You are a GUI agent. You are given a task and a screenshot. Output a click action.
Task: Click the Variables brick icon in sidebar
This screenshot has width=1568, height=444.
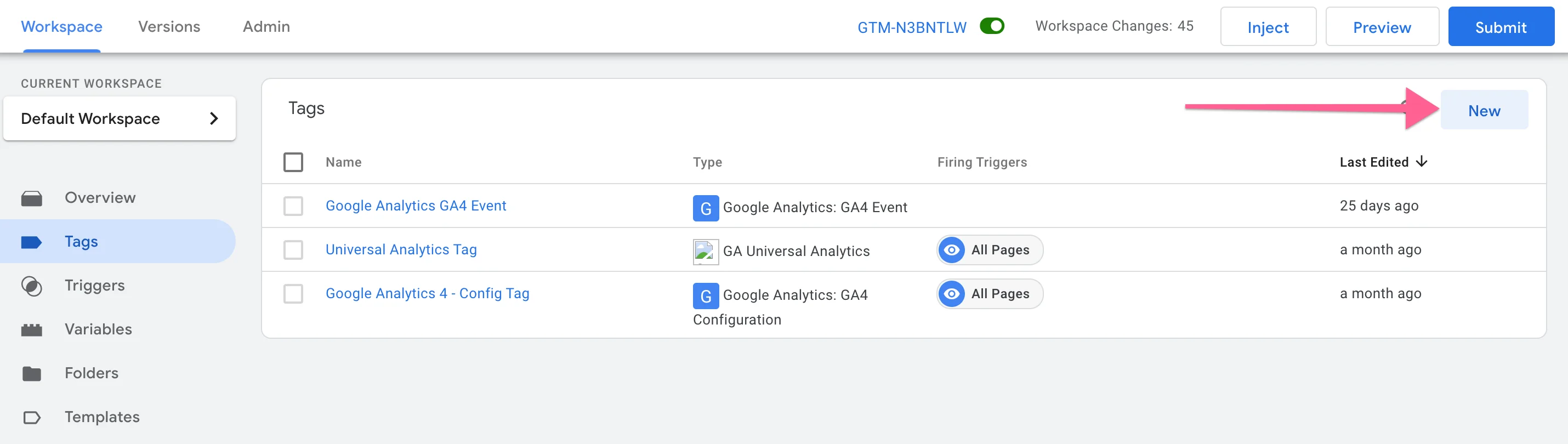pos(32,329)
